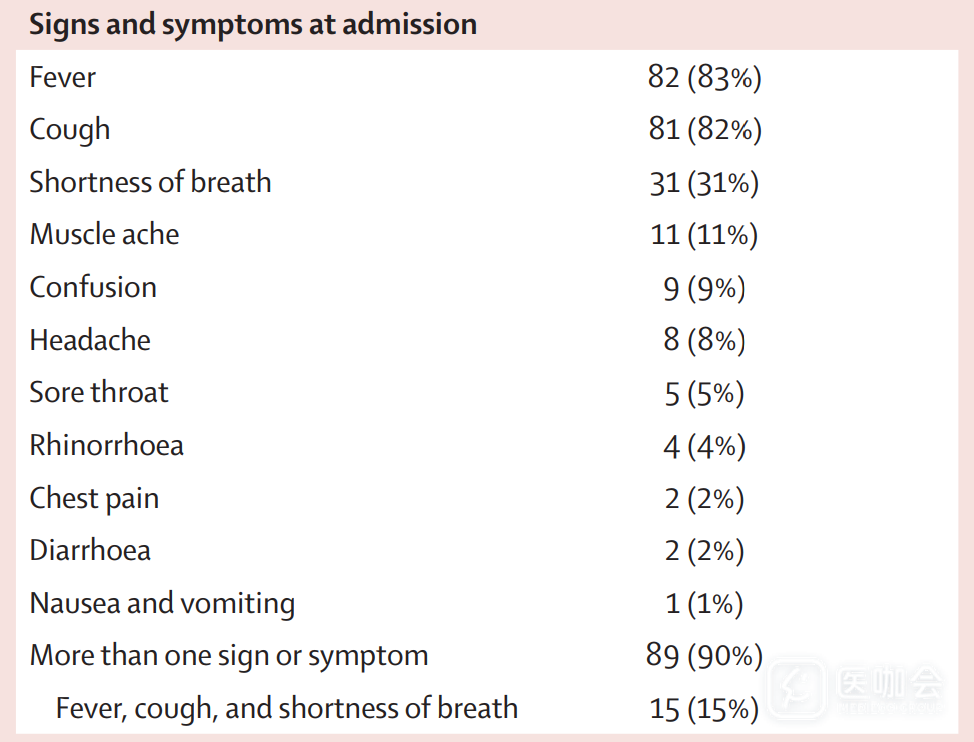Select the Fever row label
The height and width of the screenshot is (742, 974).
coord(63,77)
